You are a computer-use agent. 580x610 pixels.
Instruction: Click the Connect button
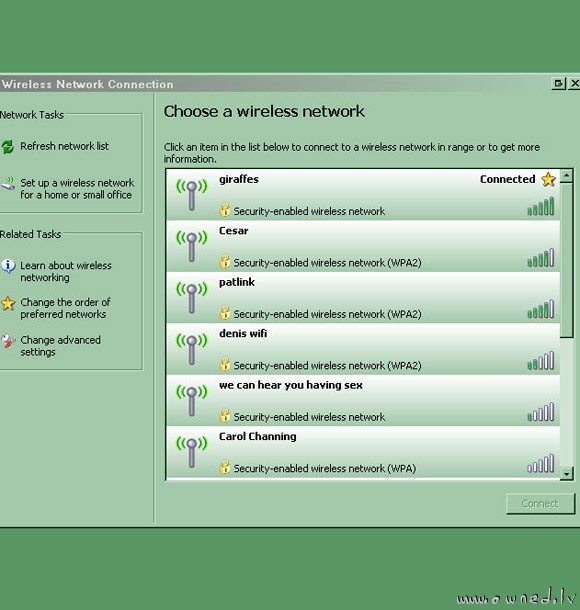click(540, 504)
